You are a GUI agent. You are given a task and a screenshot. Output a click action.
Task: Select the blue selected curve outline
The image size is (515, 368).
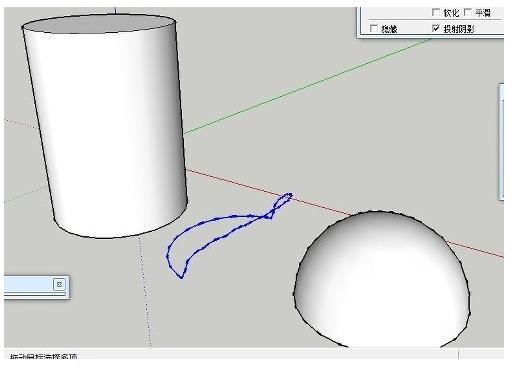pyautogui.click(x=228, y=235)
